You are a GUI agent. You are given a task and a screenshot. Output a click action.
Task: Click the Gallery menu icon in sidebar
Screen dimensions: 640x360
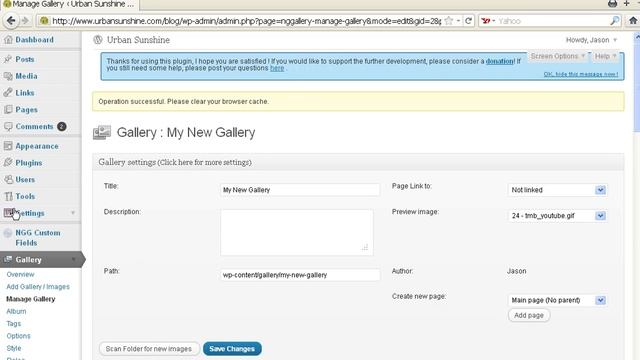(x=8, y=260)
